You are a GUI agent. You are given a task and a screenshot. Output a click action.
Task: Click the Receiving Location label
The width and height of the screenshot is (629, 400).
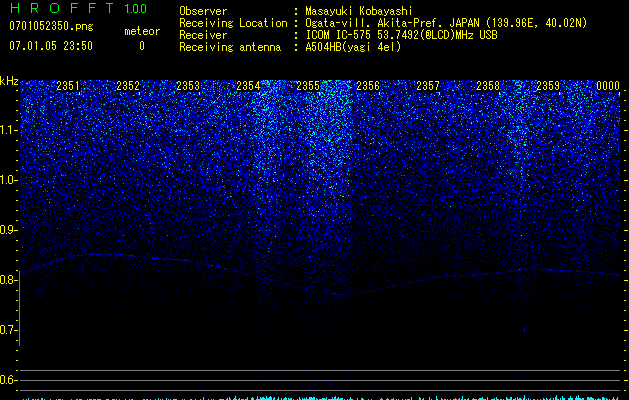click(233, 23)
